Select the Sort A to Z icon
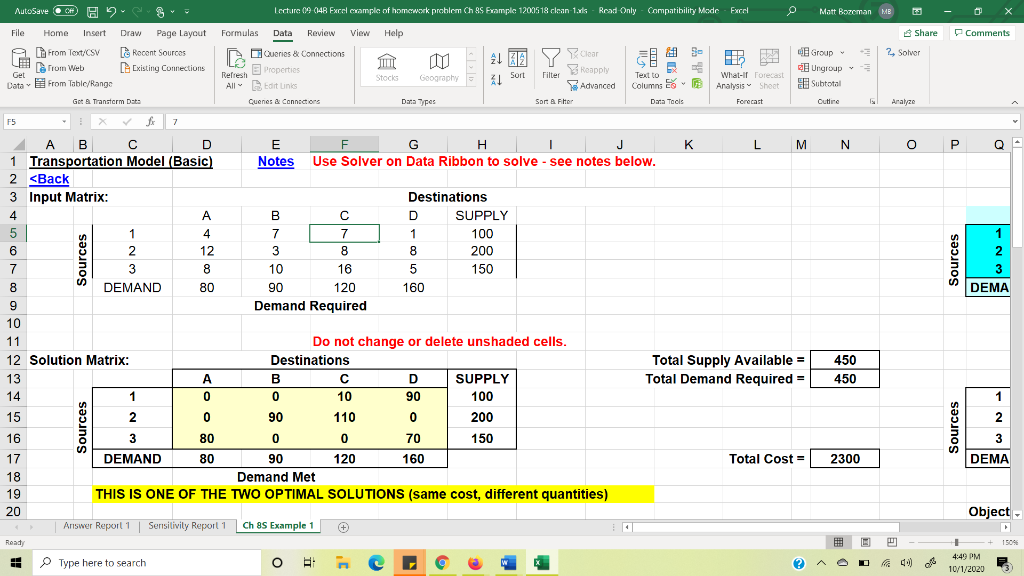The height and width of the screenshot is (576, 1024). 495,57
